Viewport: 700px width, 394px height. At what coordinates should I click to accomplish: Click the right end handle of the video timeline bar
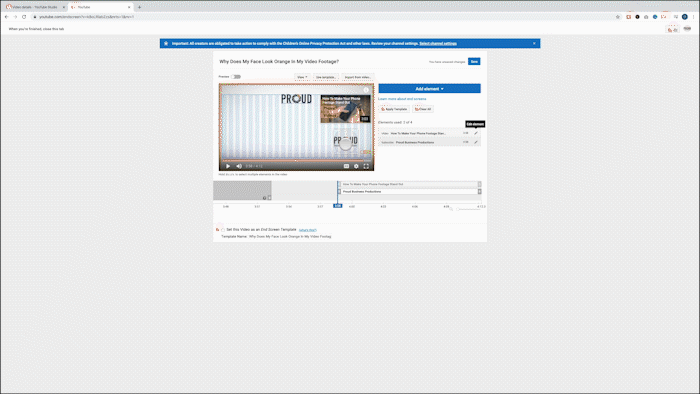click(479, 184)
